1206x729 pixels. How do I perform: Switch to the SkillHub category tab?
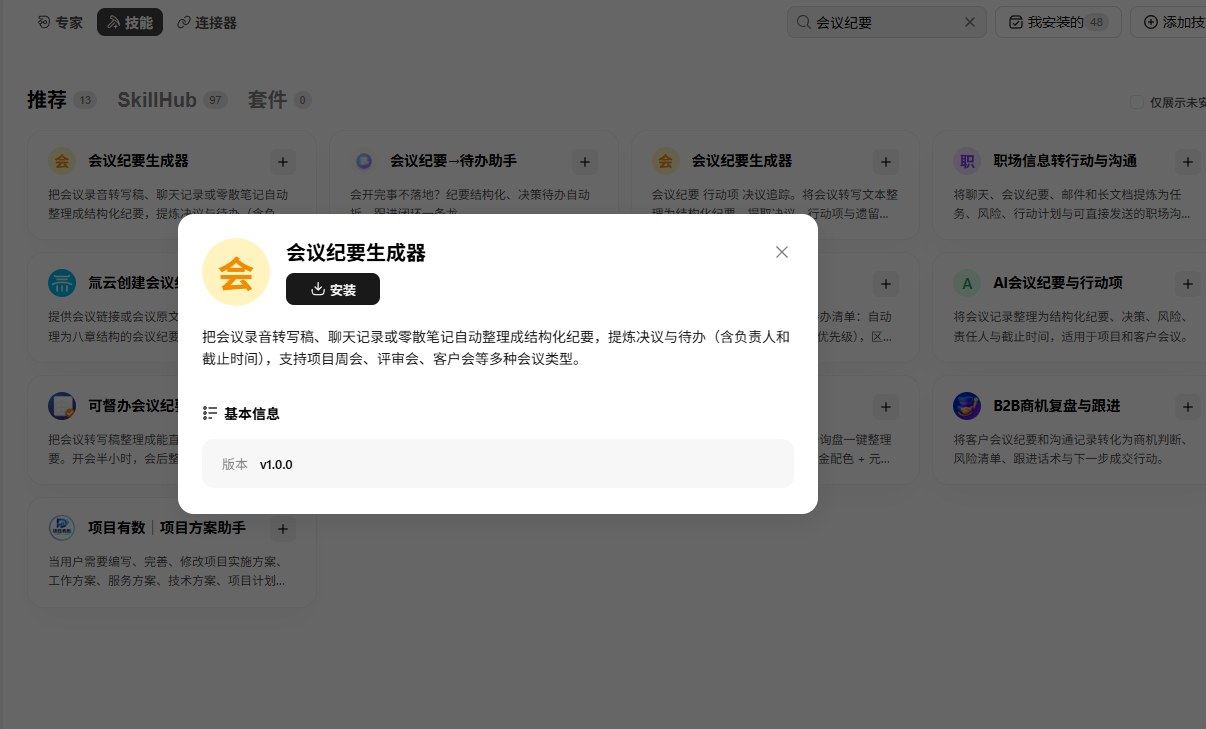click(x=157, y=100)
